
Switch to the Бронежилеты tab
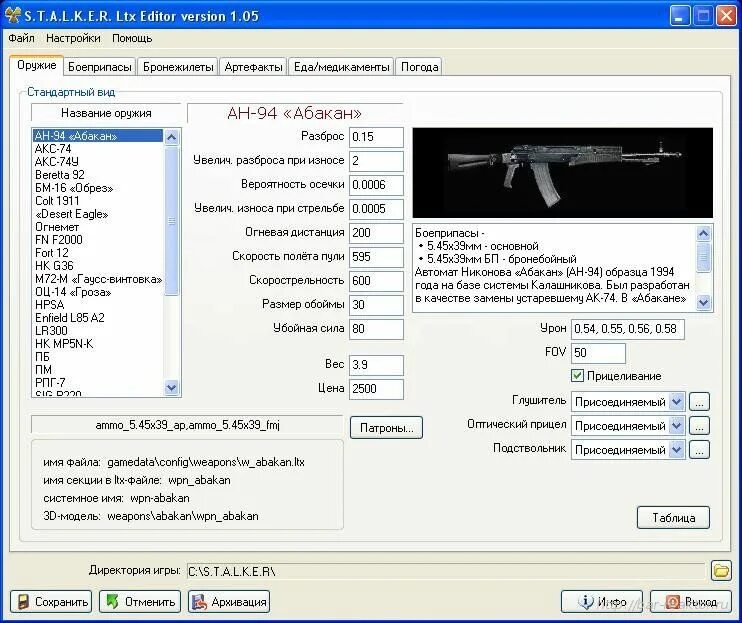tap(178, 67)
